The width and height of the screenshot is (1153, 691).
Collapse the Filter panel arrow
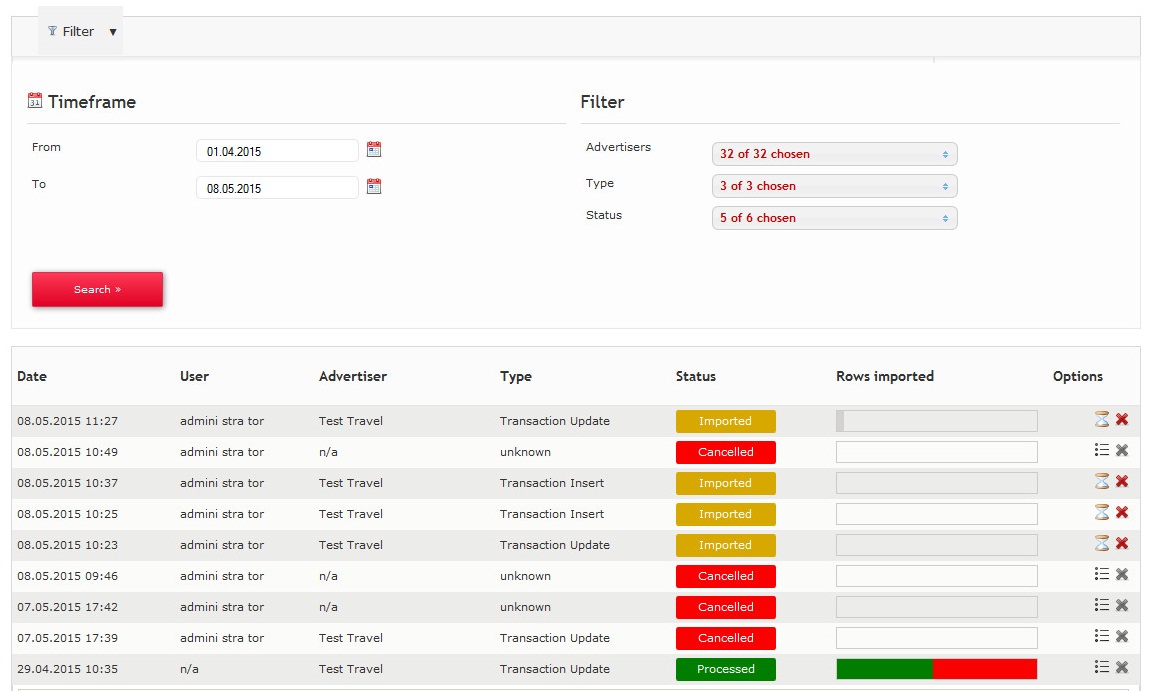(113, 32)
